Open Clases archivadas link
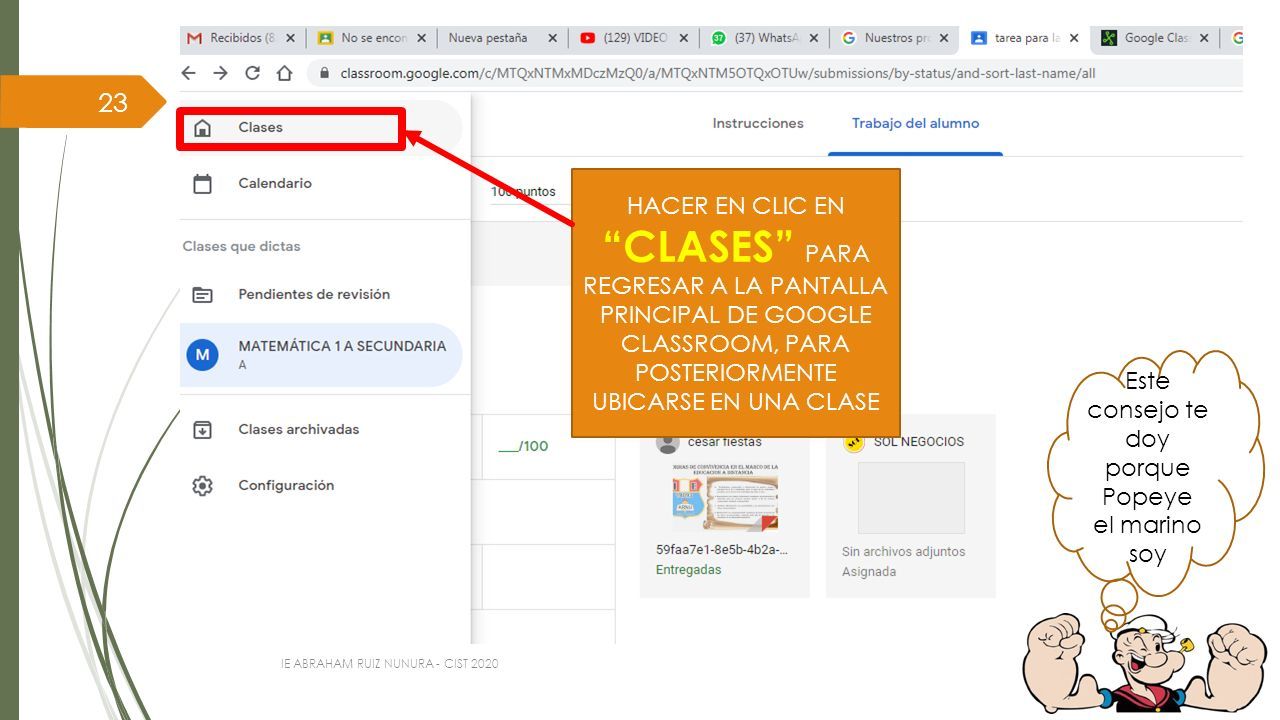Screen dimensions: 1280x720 coord(298,430)
